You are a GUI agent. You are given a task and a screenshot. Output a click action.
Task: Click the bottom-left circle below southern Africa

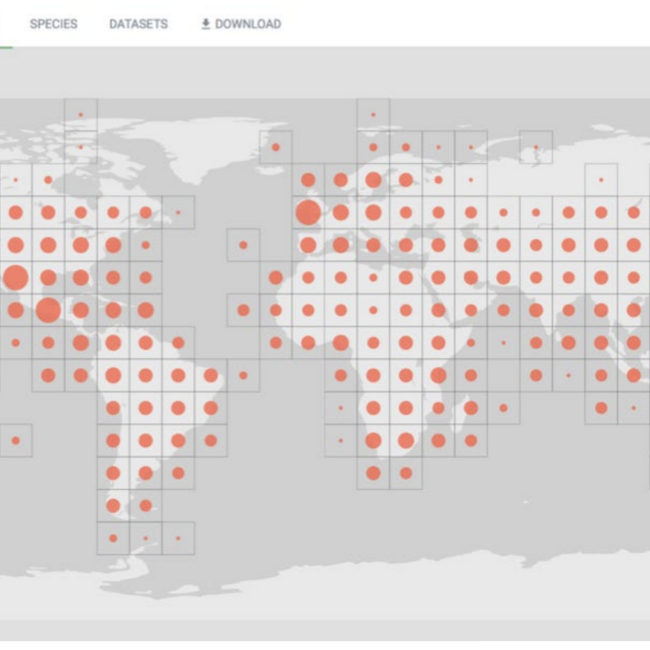(x=373, y=473)
